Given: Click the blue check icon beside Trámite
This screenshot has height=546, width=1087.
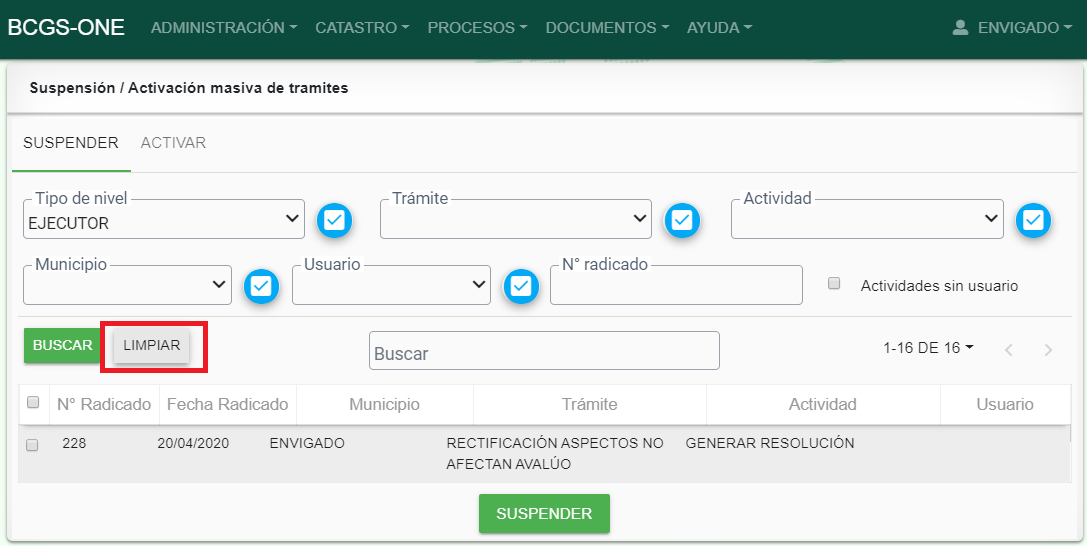Looking at the screenshot, I should 682,220.
